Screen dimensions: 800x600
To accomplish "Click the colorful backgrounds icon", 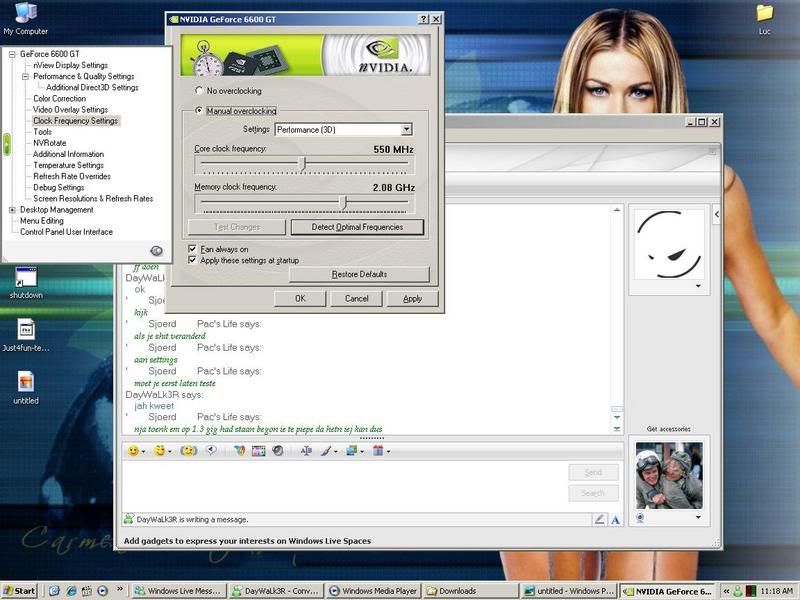I will (x=239, y=451).
